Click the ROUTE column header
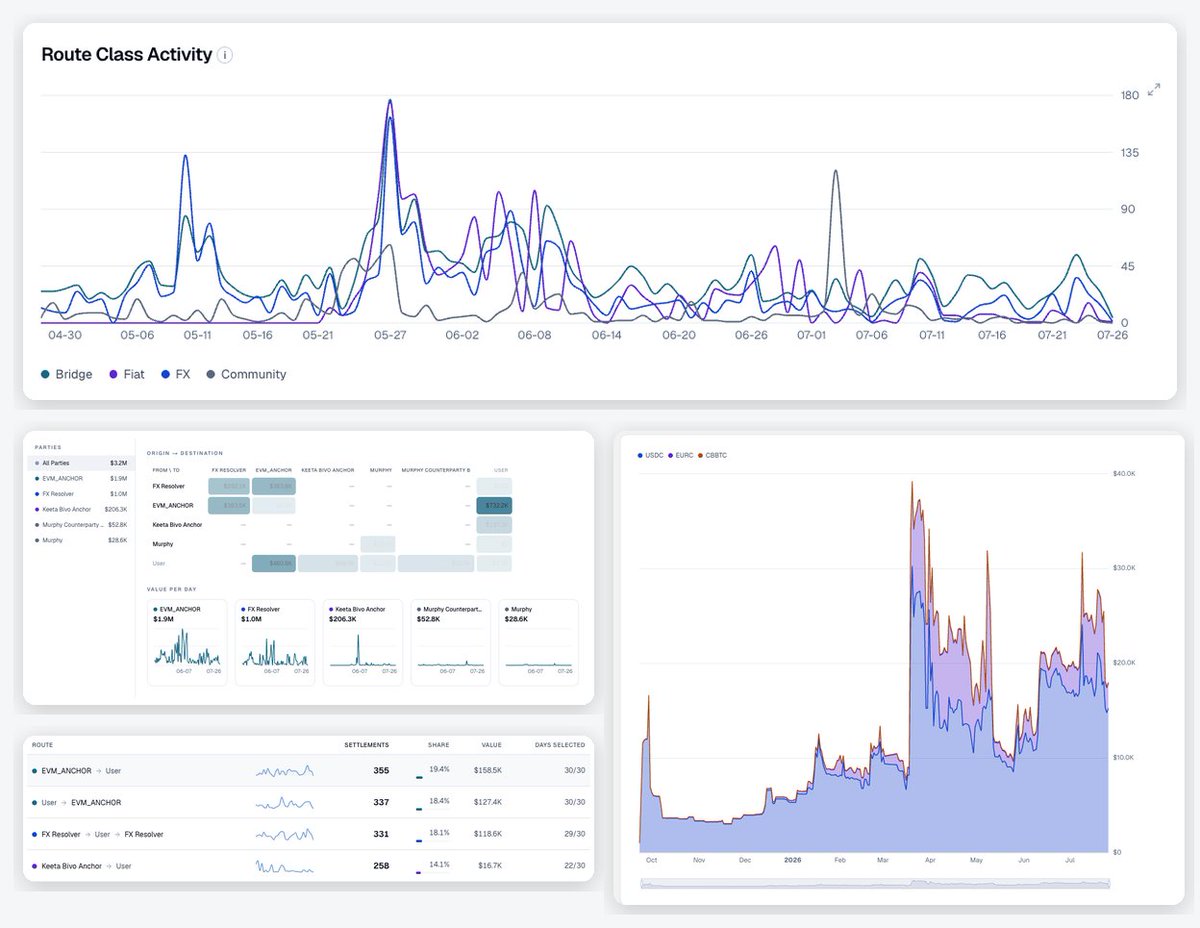This screenshot has height=928, width=1200. 42,745
